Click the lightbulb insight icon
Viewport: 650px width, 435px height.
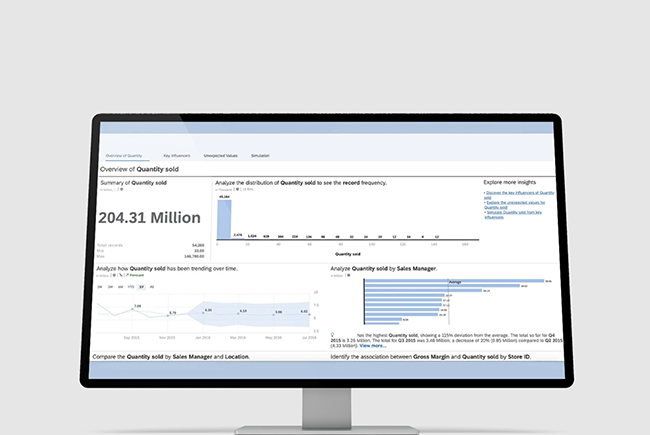coord(332,334)
